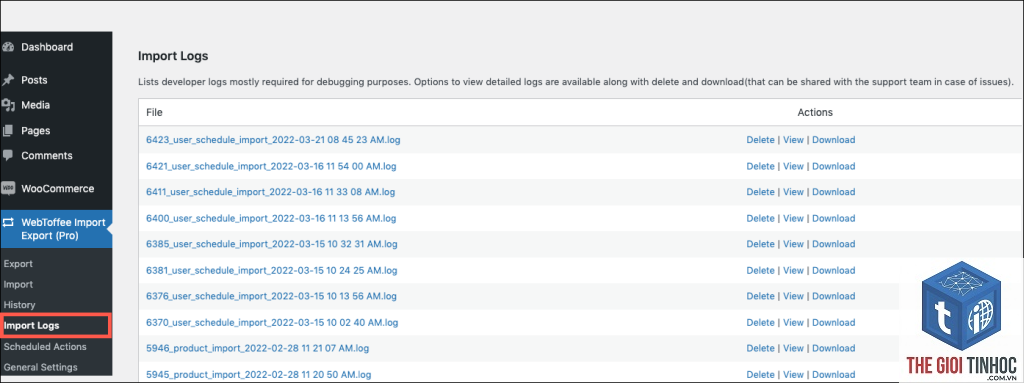Image resolution: width=1024 pixels, height=383 pixels.
Task: Click the Comments bubble icon
Action: click(8, 156)
